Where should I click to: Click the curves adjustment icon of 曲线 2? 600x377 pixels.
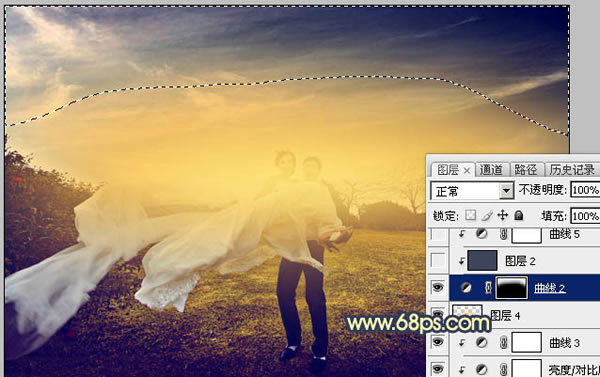coord(466,288)
